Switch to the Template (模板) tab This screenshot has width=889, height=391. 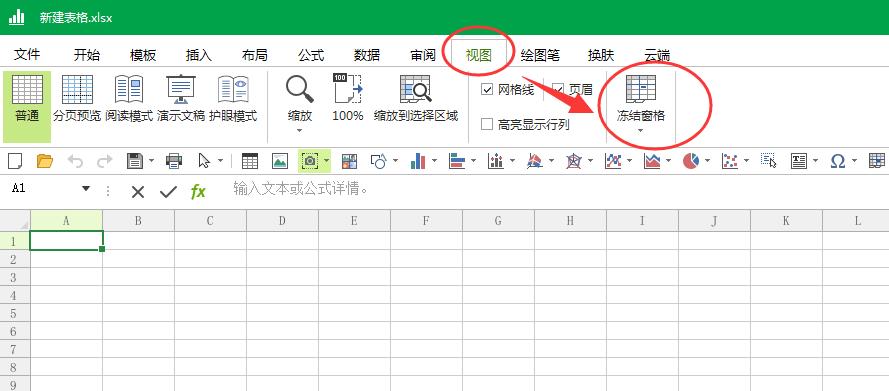pyautogui.click(x=143, y=55)
